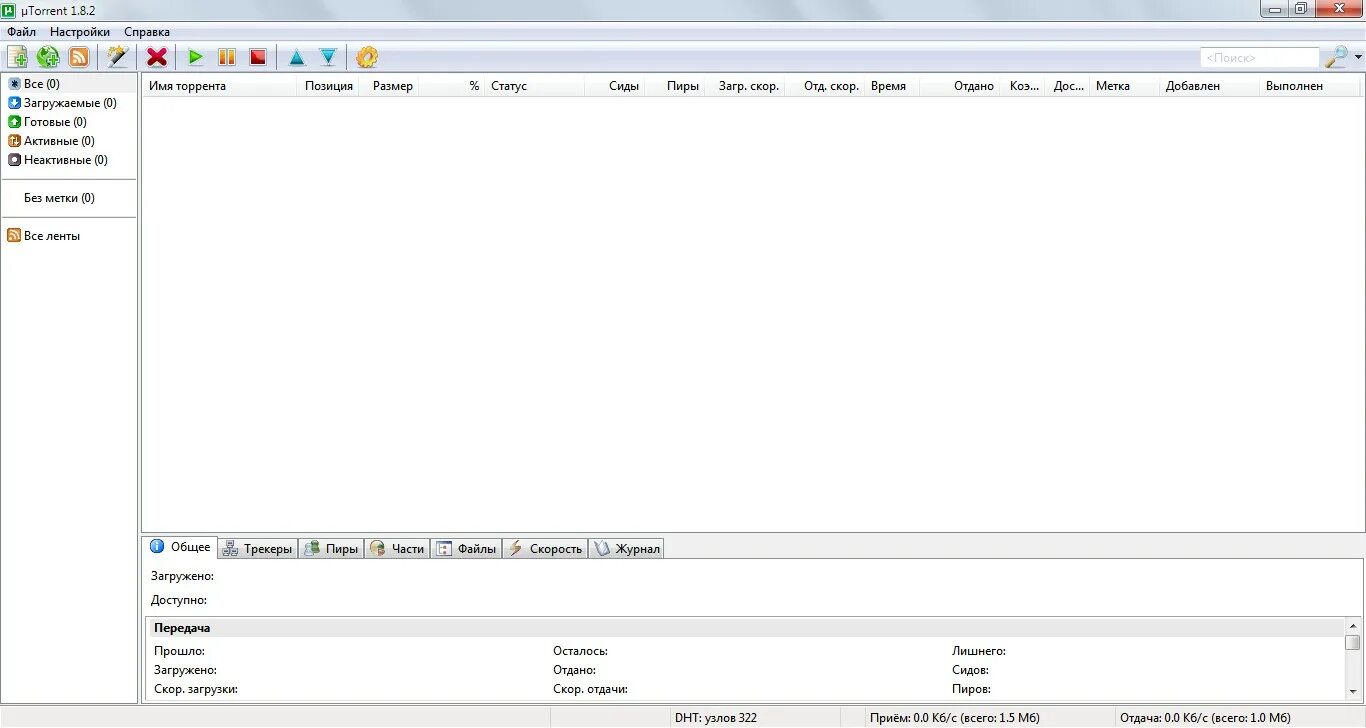Switch to the Общее tab
Screen dimensions: 1366x728
point(181,547)
